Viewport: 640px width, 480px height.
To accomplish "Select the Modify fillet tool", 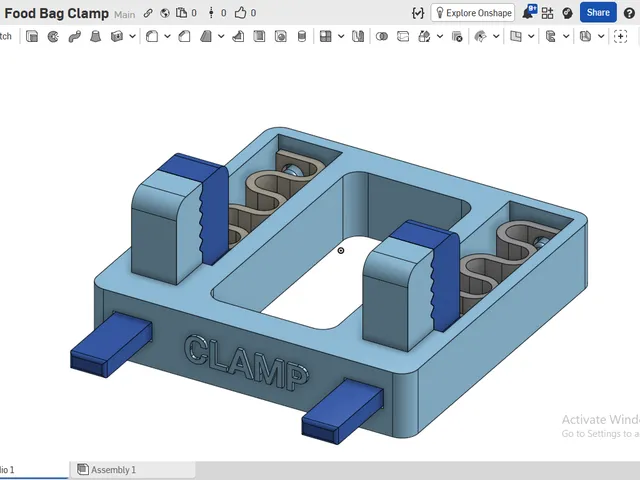I will 480,37.
